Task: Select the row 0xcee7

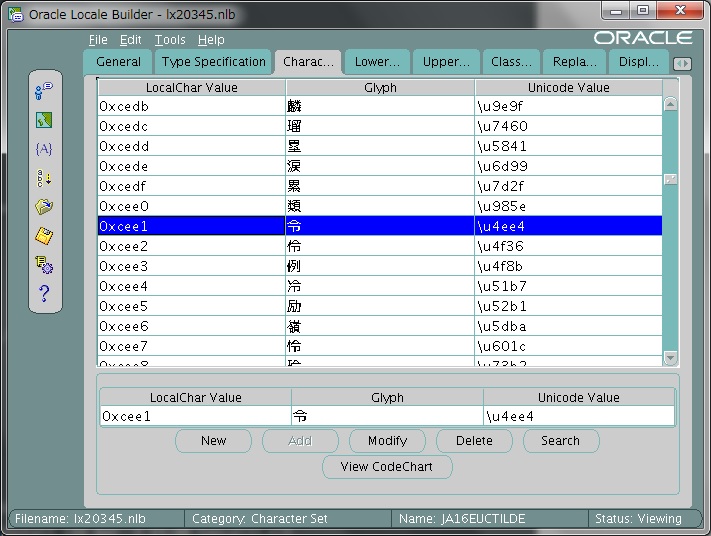Action: (380, 346)
